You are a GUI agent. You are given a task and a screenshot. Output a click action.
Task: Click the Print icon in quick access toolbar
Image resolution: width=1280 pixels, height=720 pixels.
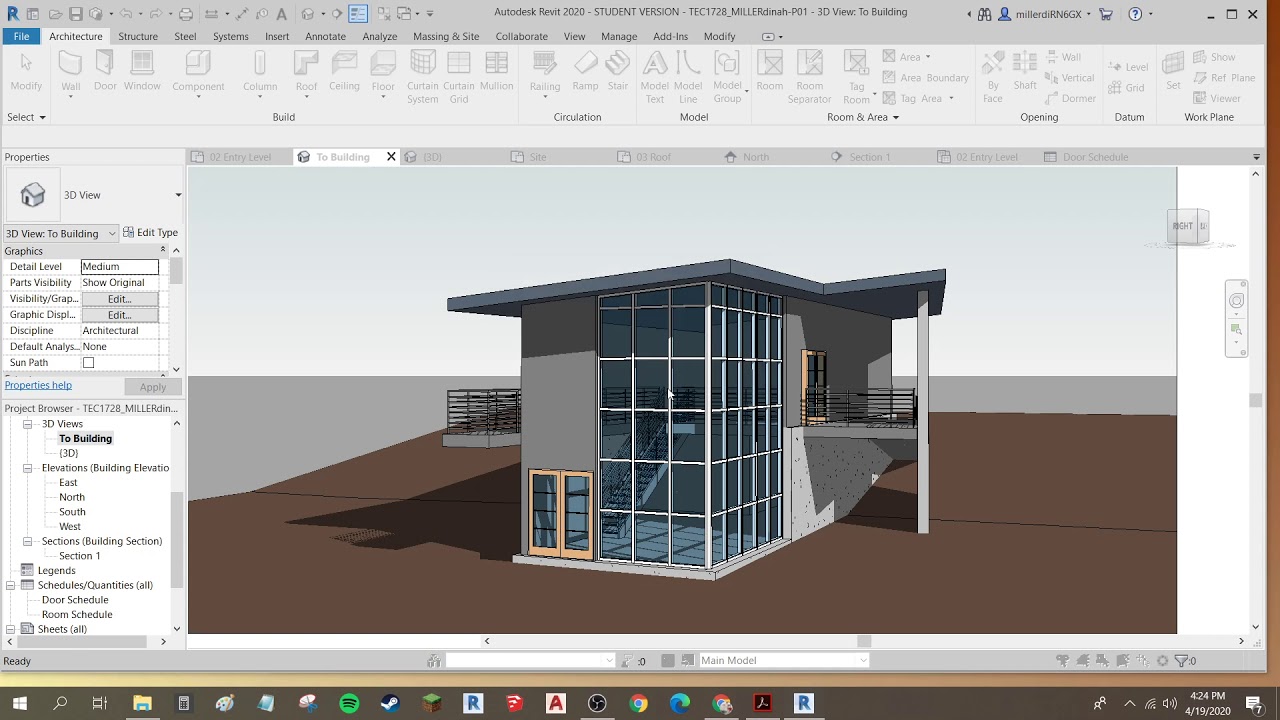(185, 14)
